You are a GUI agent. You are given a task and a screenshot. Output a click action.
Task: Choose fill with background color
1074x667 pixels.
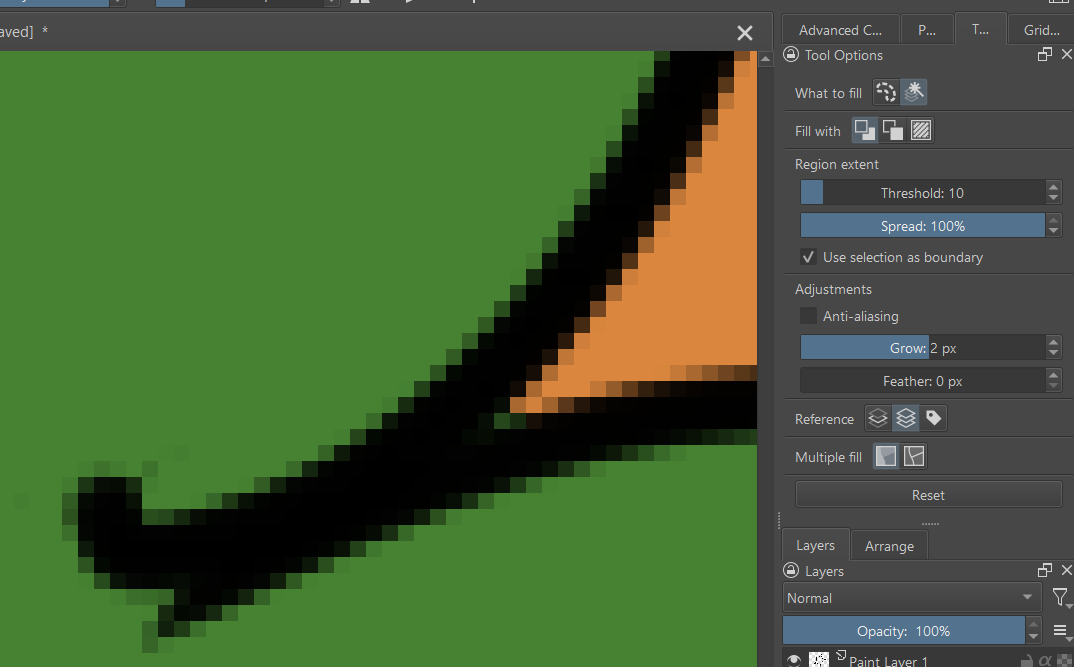[892, 130]
